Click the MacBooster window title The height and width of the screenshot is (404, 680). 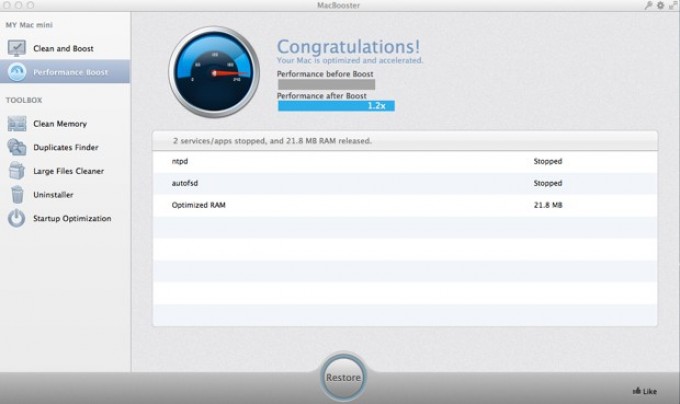pyautogui.click(x=338, y=5)
